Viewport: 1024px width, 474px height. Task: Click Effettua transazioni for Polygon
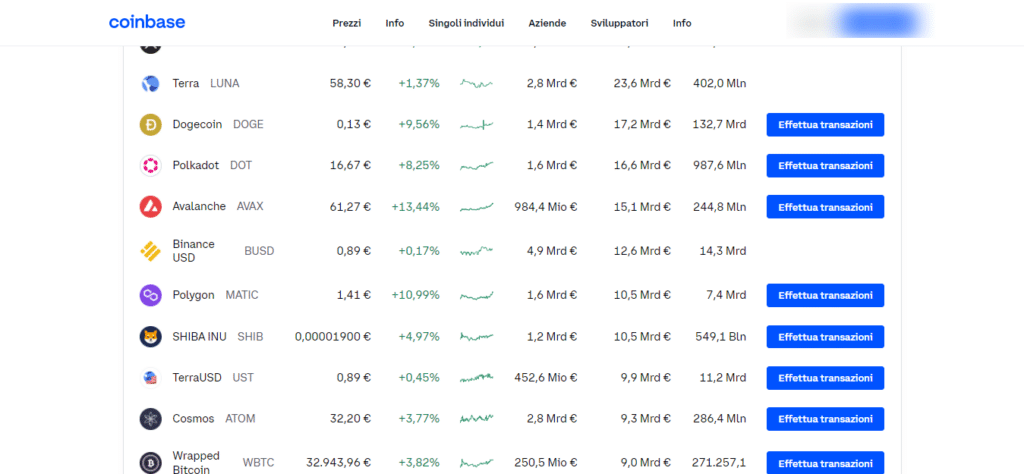(x=825, y=295)
